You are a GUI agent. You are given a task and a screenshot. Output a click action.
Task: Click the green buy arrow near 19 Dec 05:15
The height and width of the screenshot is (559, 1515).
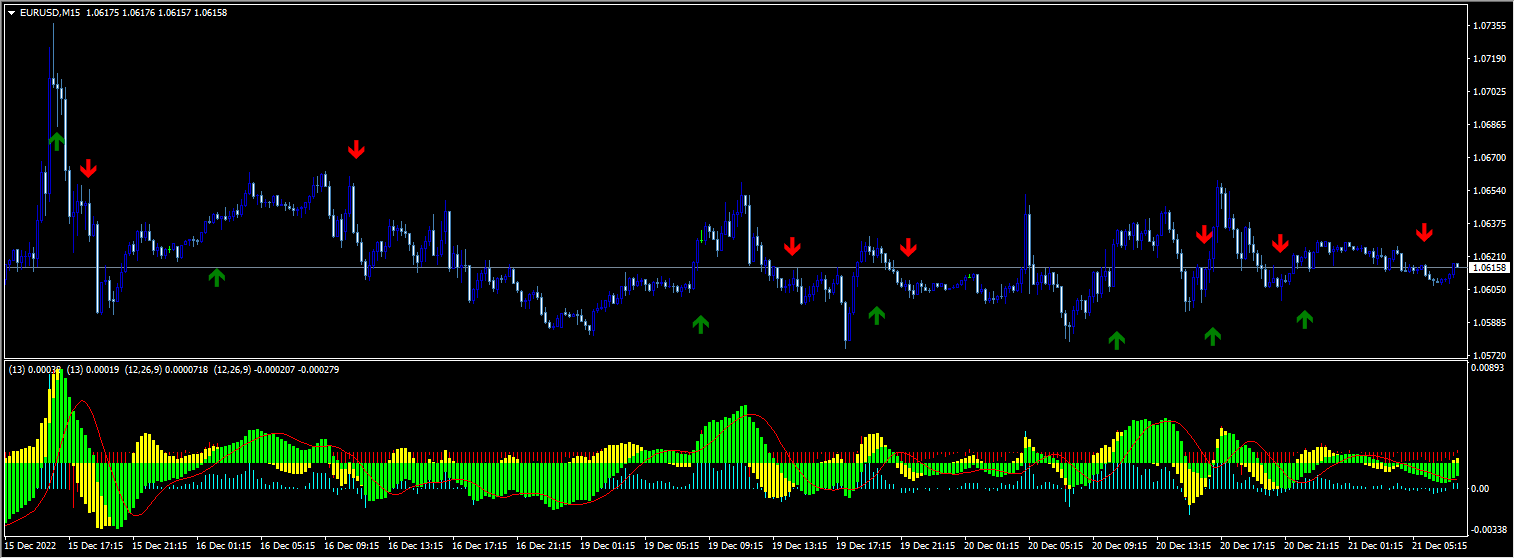pos(700,323)
